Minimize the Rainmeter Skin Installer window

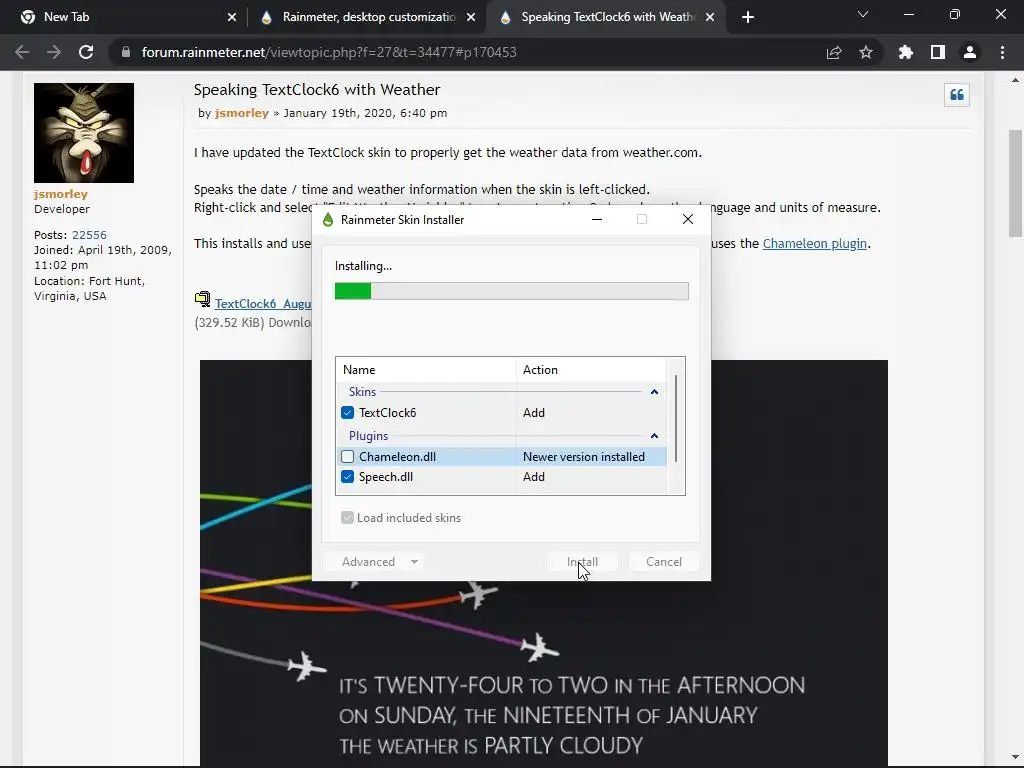click(596, 219)
